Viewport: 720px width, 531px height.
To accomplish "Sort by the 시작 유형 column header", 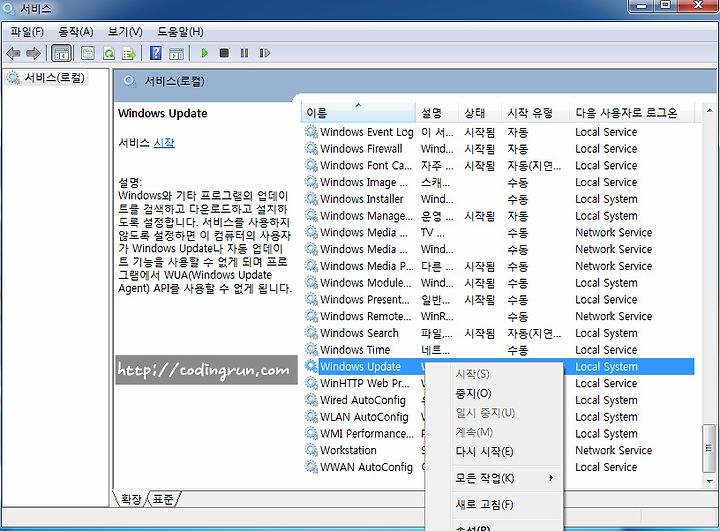I will click(x=535, y=113).
